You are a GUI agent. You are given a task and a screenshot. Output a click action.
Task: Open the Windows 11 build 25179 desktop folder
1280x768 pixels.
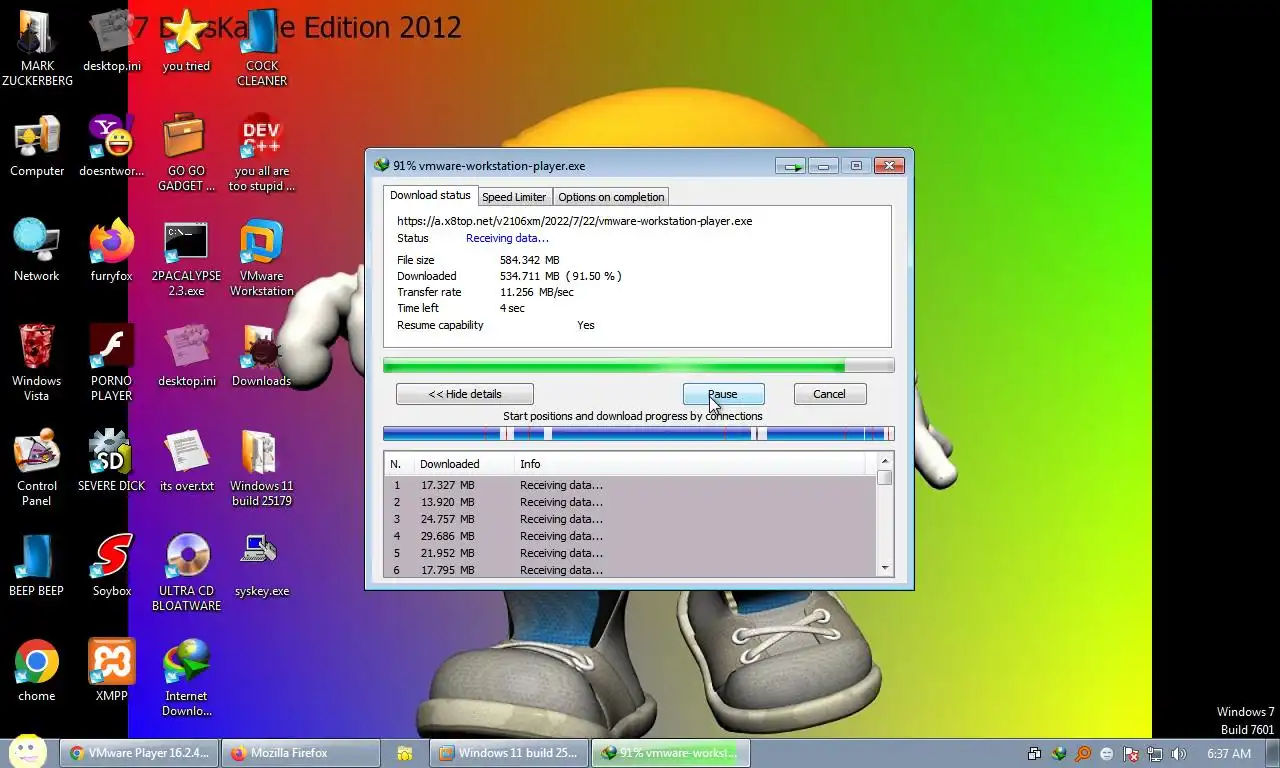262,468
